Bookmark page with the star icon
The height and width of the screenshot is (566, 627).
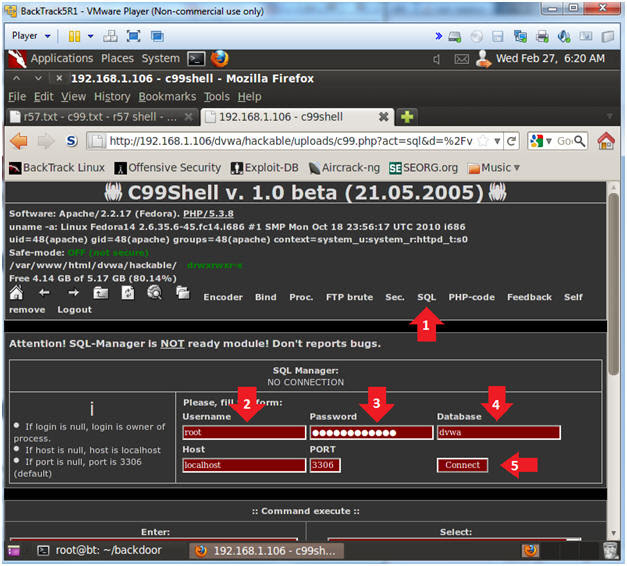[x=483, y=141]
